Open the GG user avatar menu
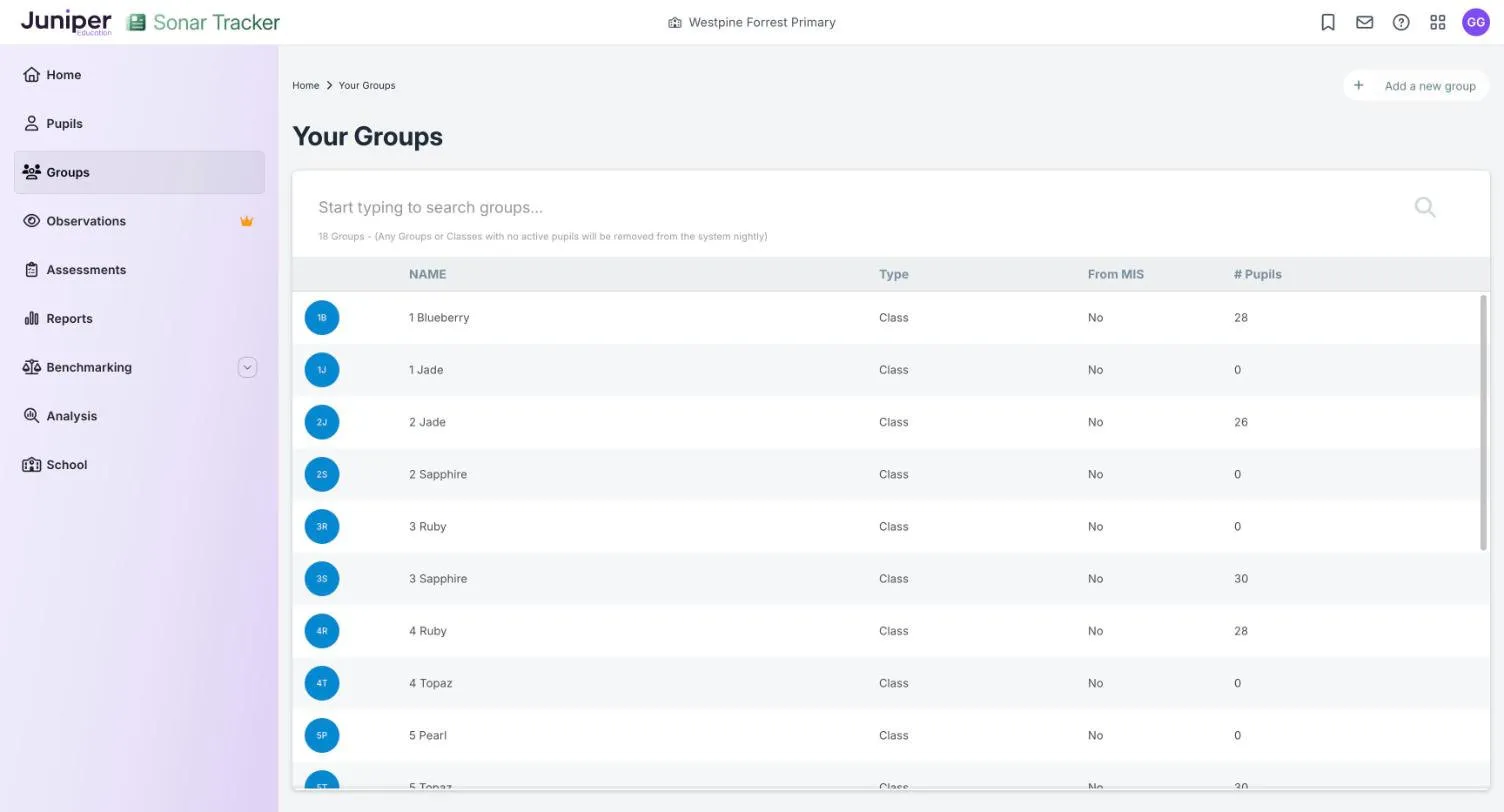 tap(1476, 22)
